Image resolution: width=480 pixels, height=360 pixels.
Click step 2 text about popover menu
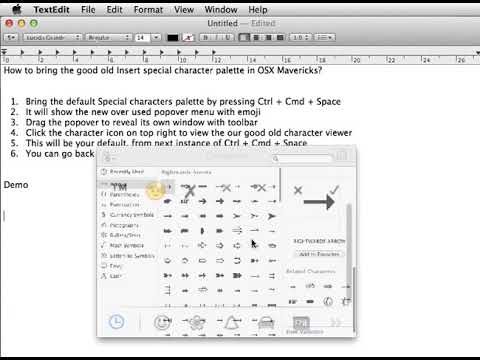[x=143, y=112]
